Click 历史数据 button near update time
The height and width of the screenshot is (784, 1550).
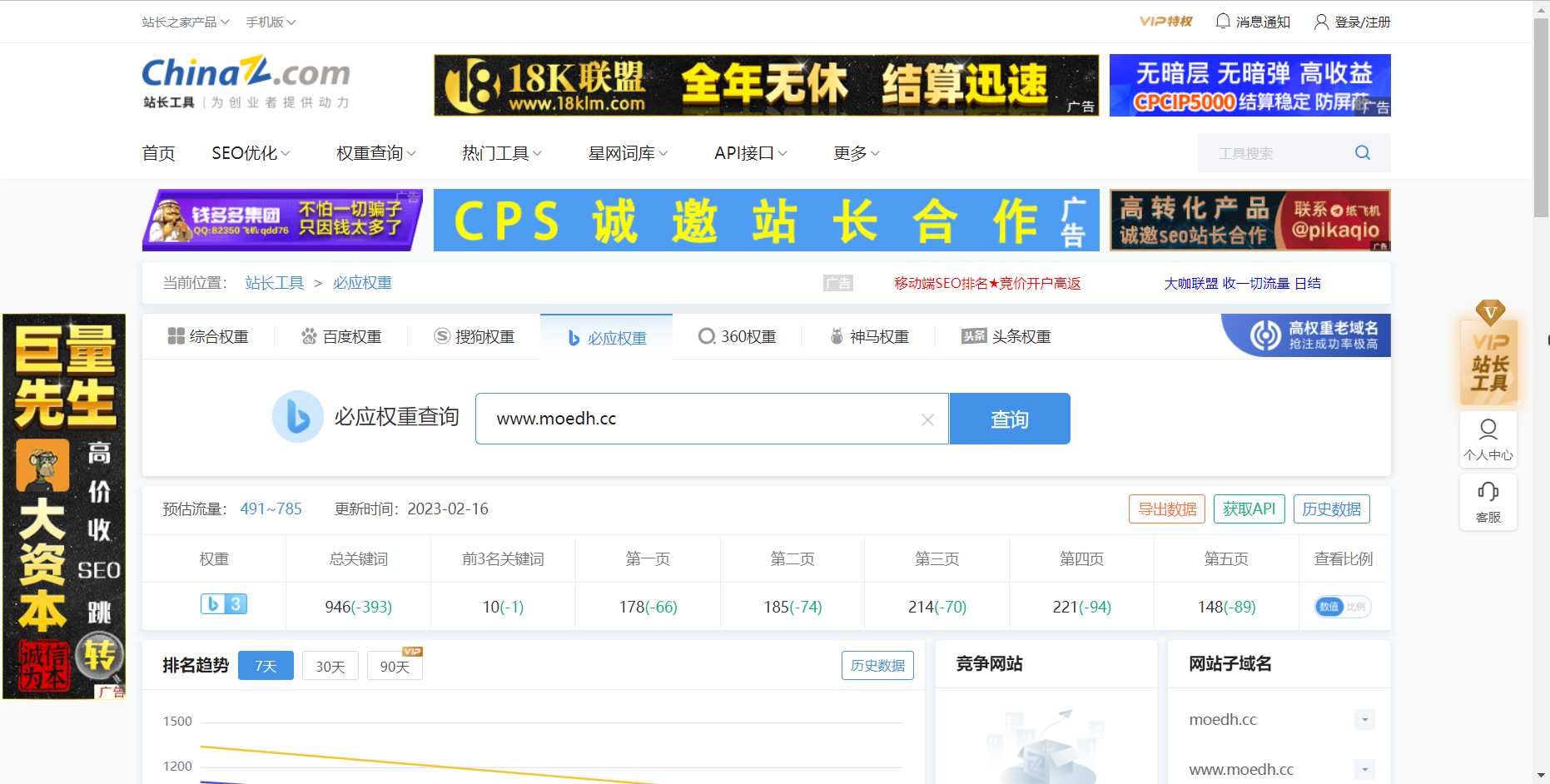coord(1332,509)
